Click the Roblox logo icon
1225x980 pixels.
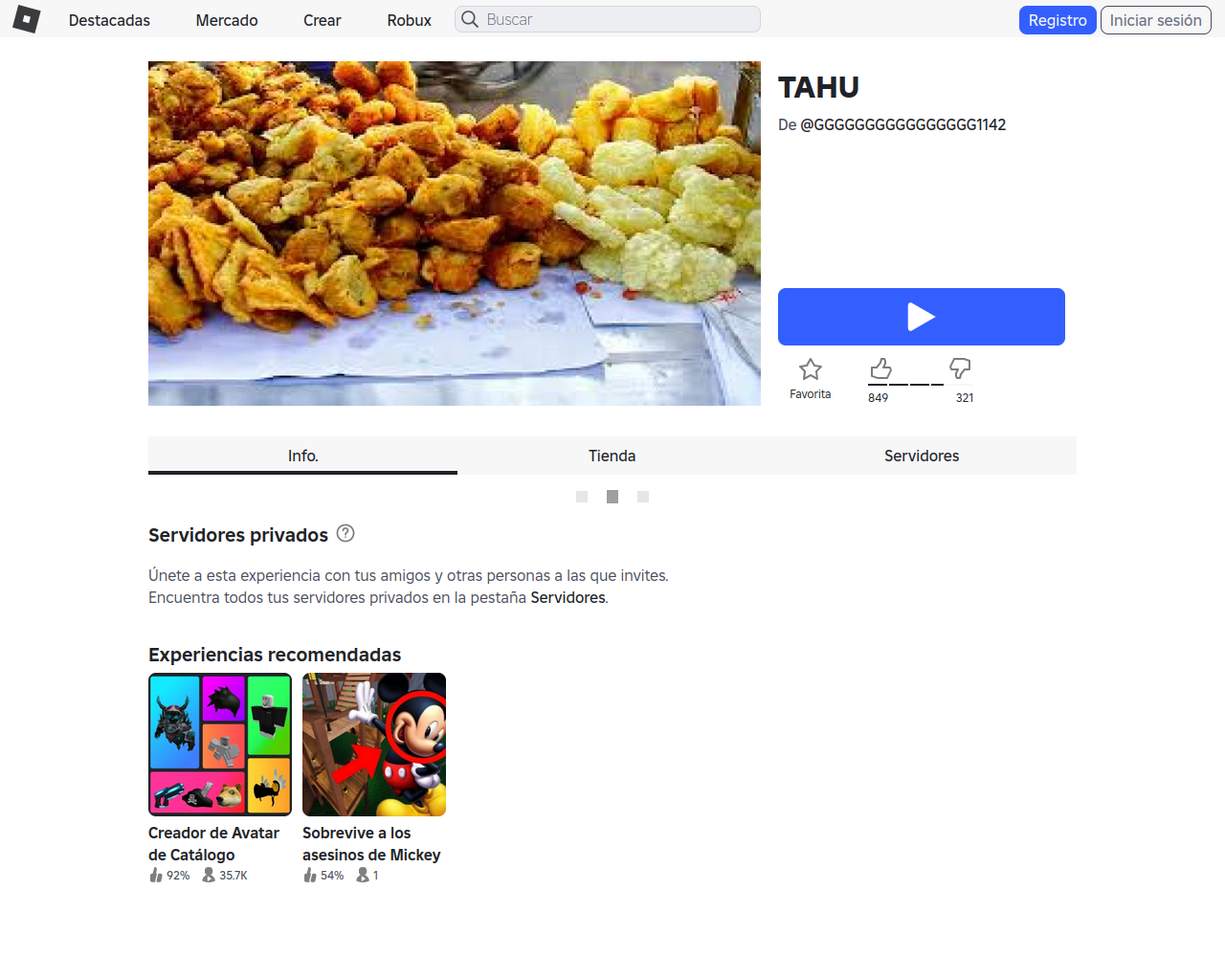(27, 19)
